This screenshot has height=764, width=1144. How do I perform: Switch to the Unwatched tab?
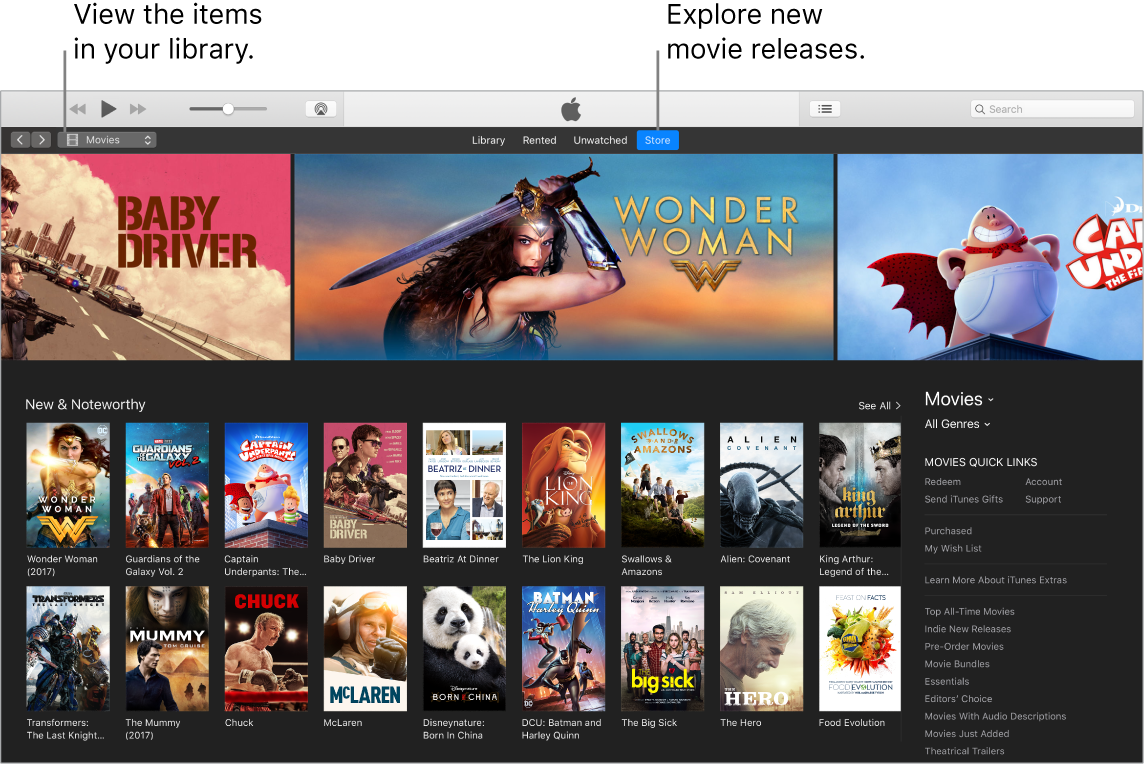click(600, 140)
